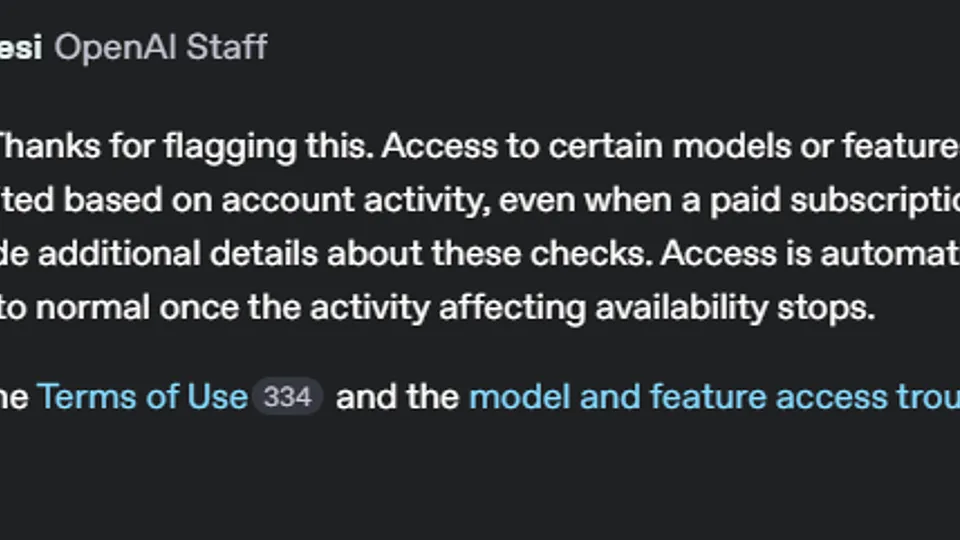Click the OpenAI Staff user title
Image resolution: width=960 pixels, height=540 pixels.
(x=160, y=47)
